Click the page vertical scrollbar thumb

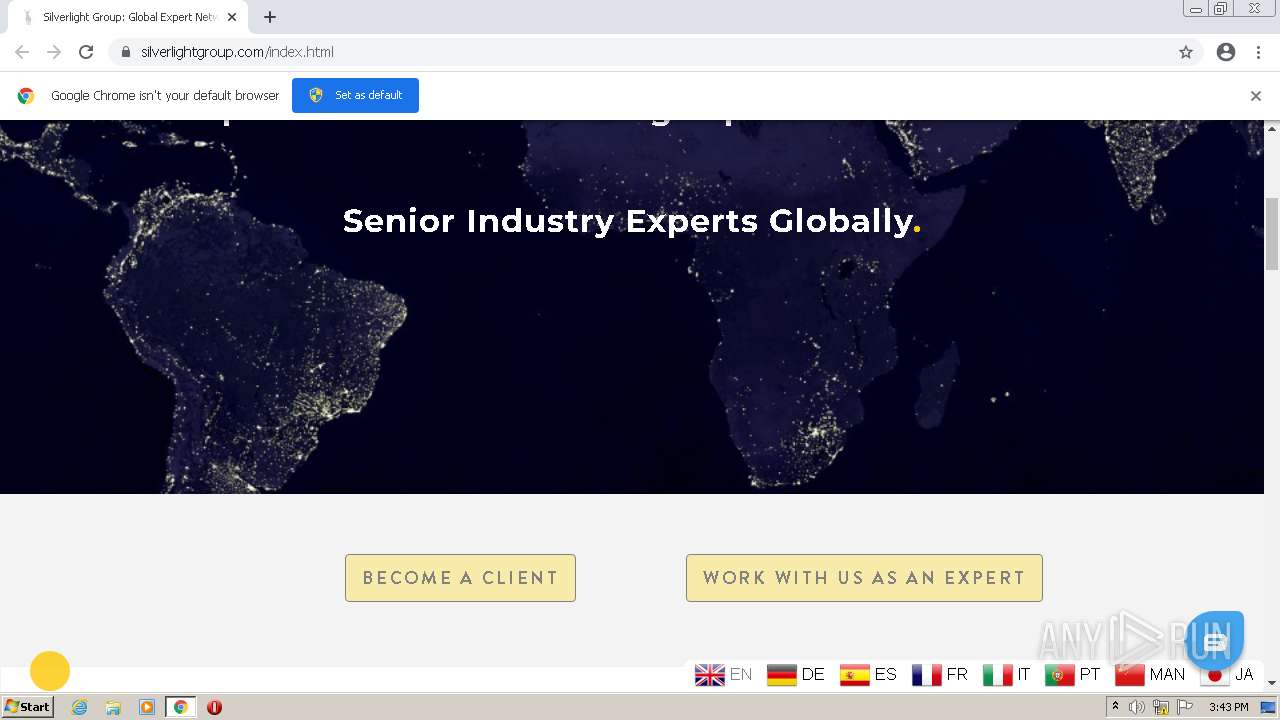click(1272, 234)
